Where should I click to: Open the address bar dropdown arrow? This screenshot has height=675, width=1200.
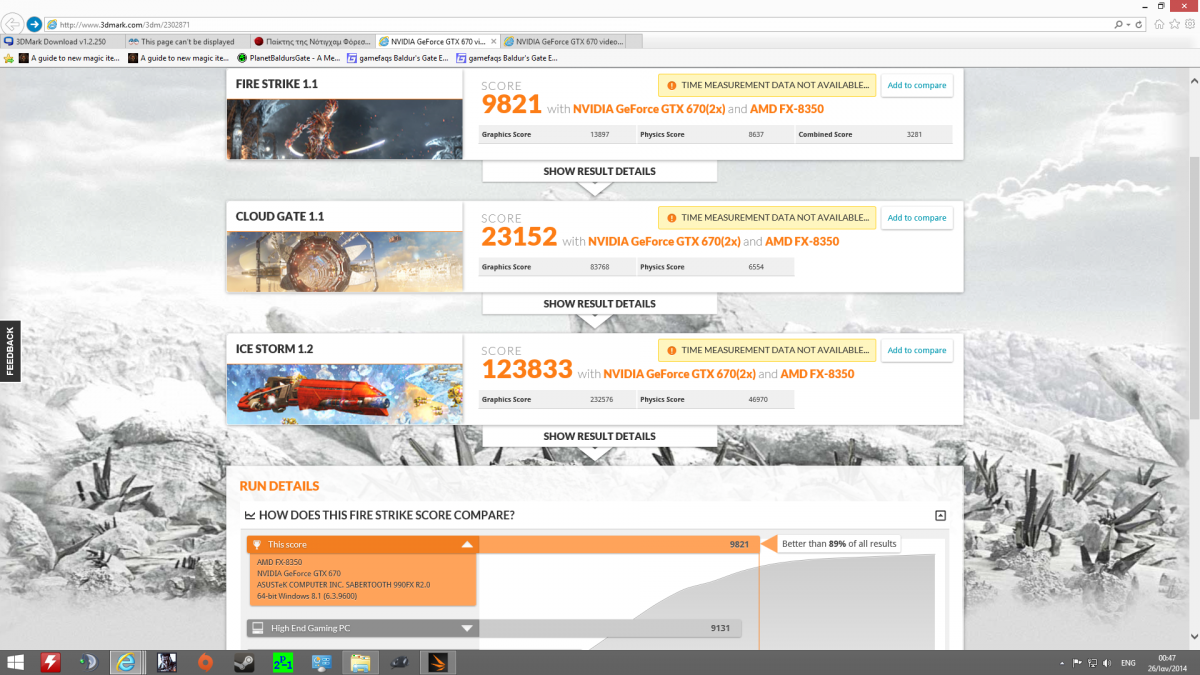click(1129, 23)
